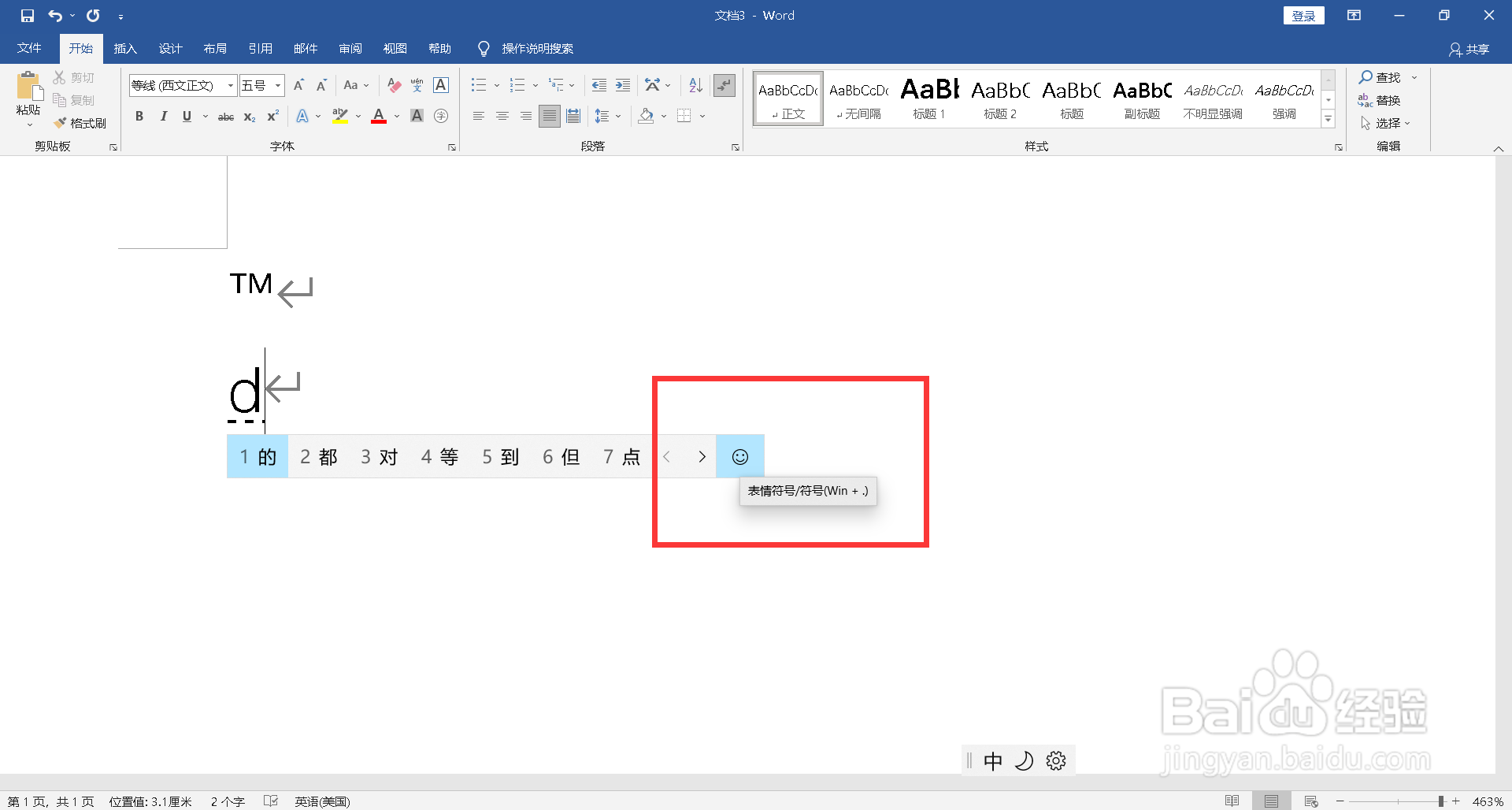Open the File (文件) menu
1512x810 pixels.
click(29, 49)
